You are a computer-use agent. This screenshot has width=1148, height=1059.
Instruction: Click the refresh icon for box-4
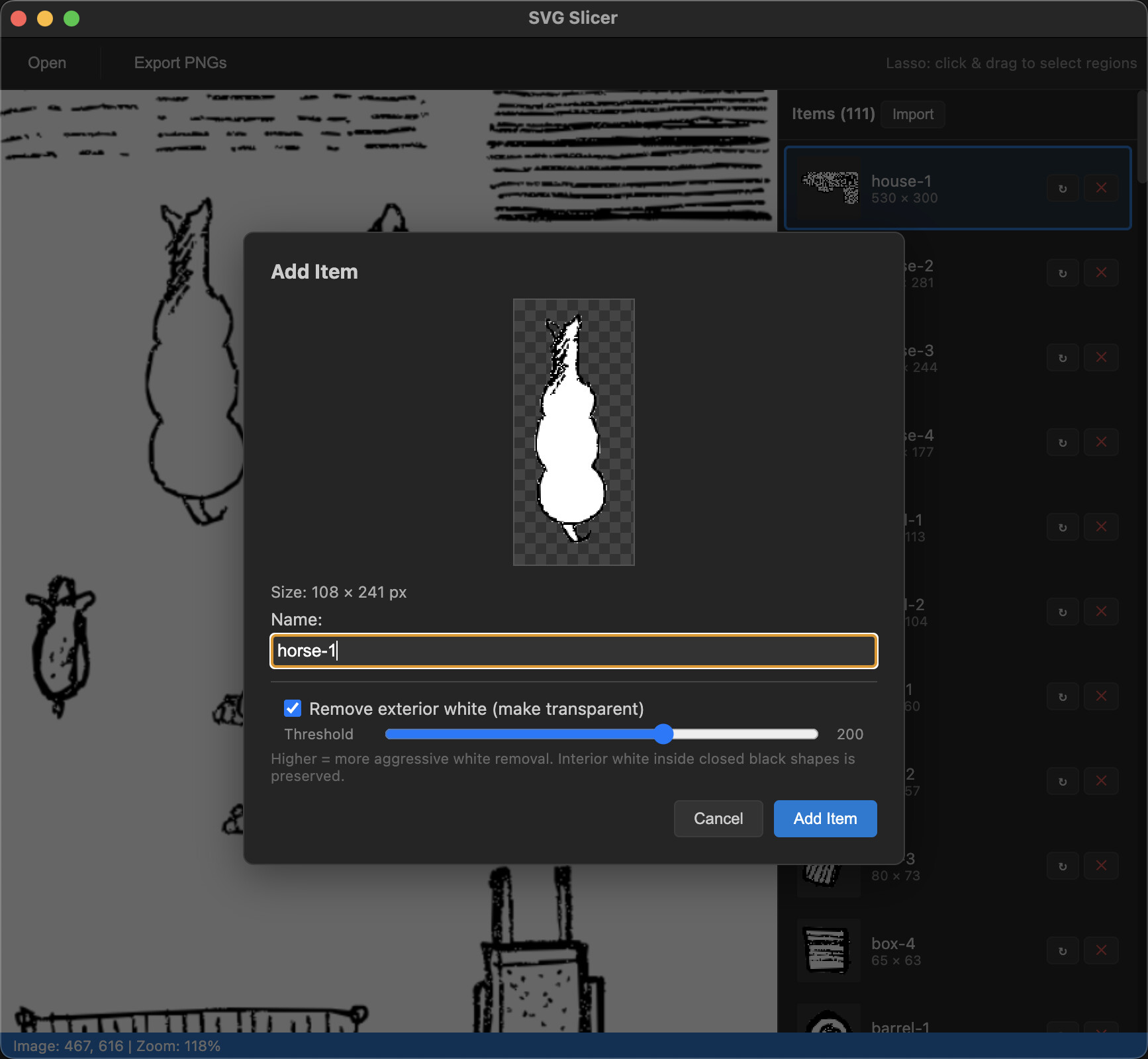point(1063,951)
